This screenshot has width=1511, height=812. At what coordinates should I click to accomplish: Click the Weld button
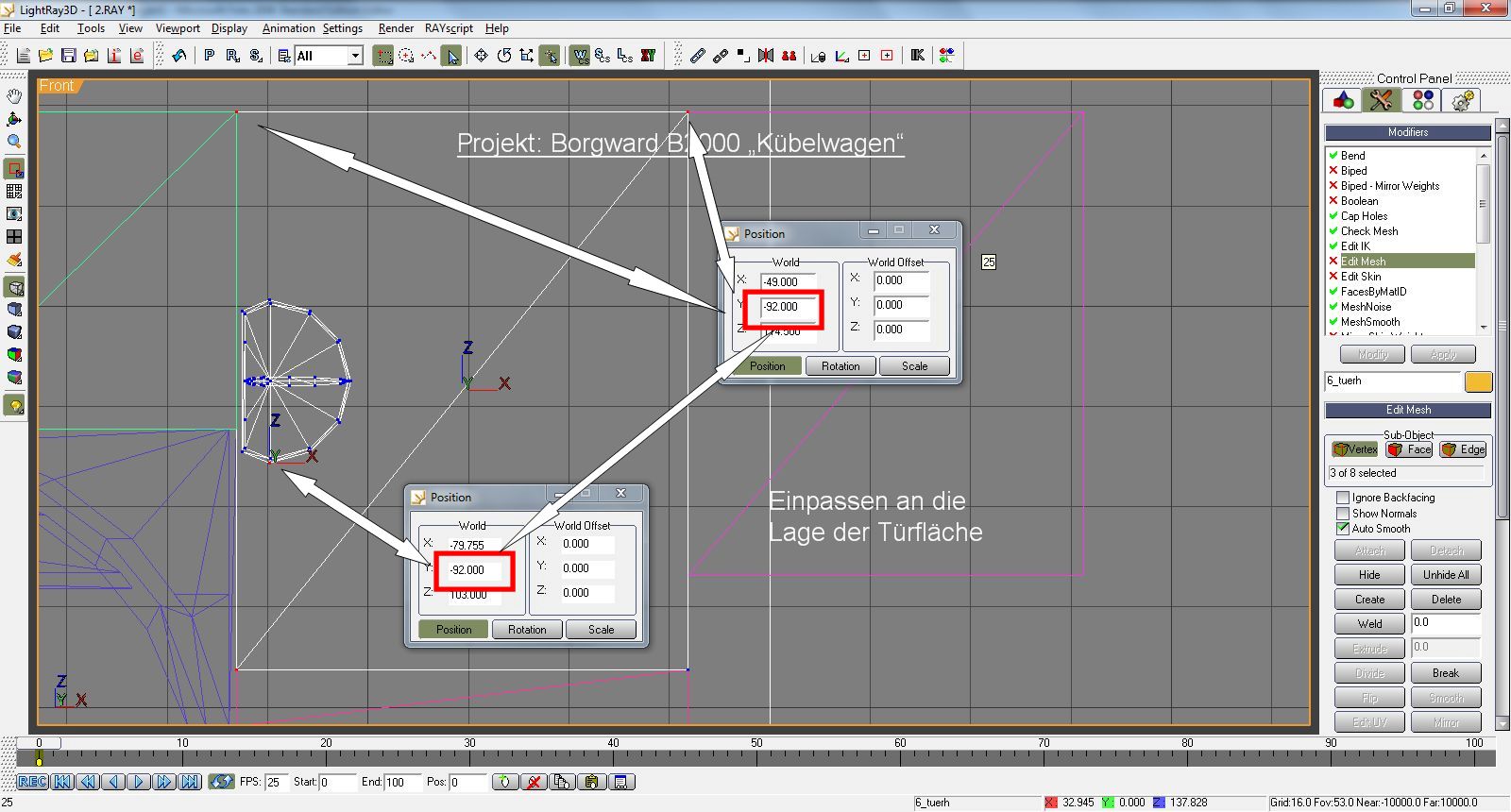[1369, 624]
